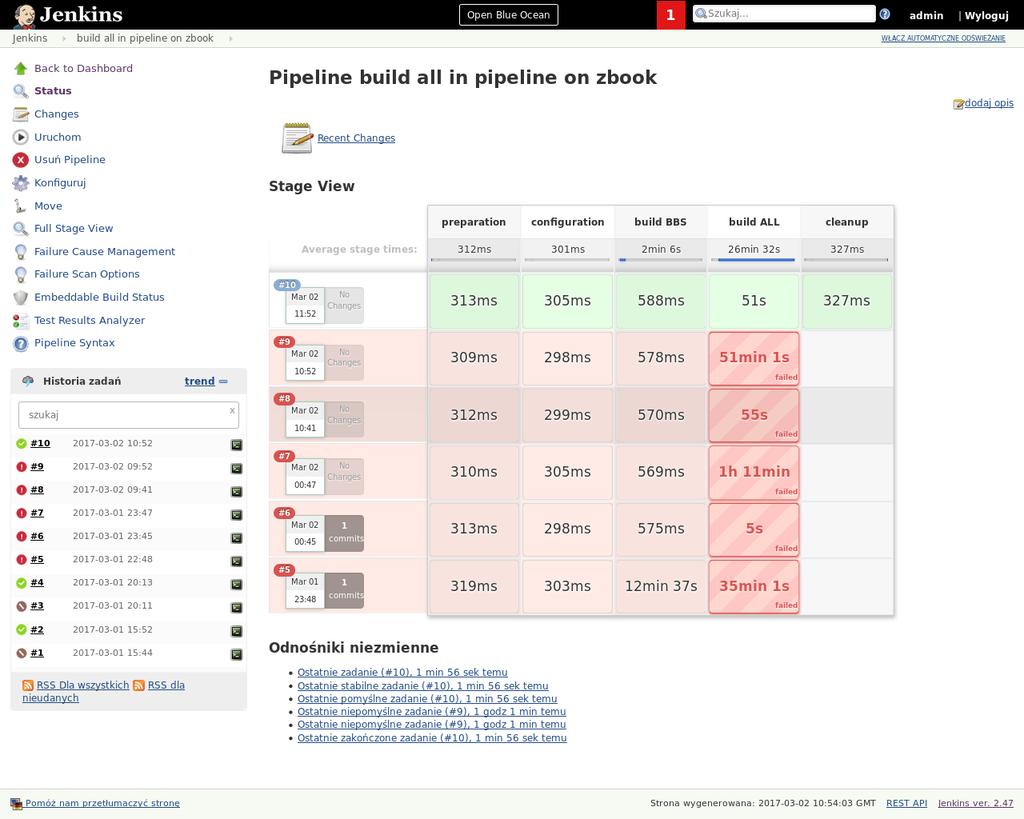This screenshot has width=1024, height=819.
Task: Open build #10 badge in Stage View
Action: [x=287, y=285]
